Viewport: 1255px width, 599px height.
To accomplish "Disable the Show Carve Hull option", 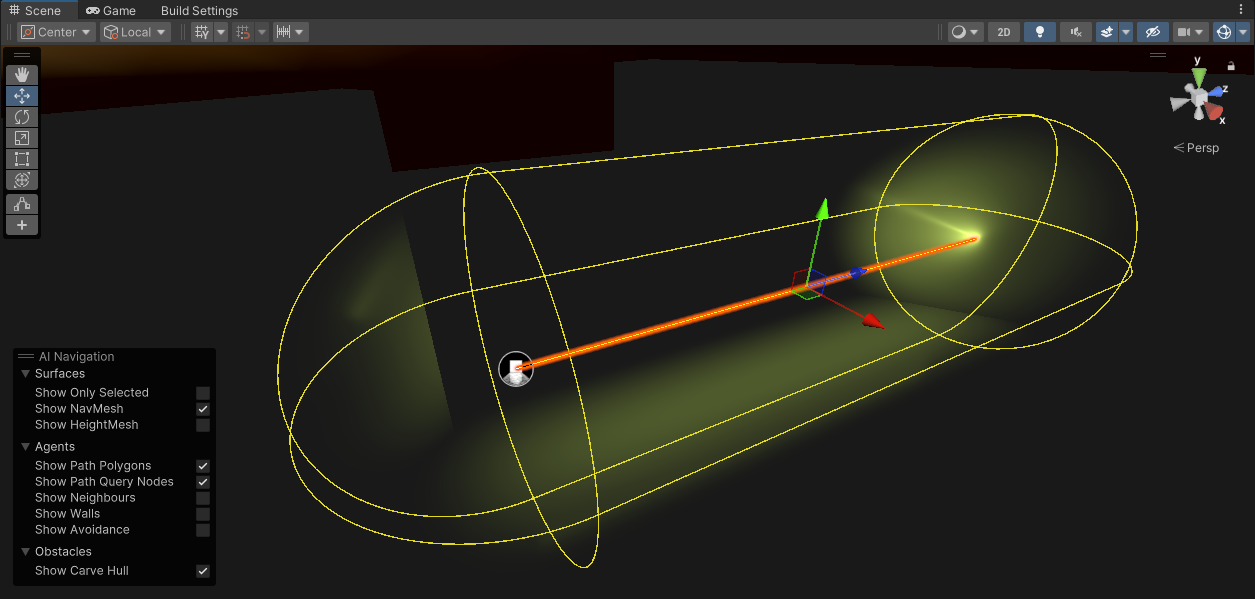I will [203, 570].
